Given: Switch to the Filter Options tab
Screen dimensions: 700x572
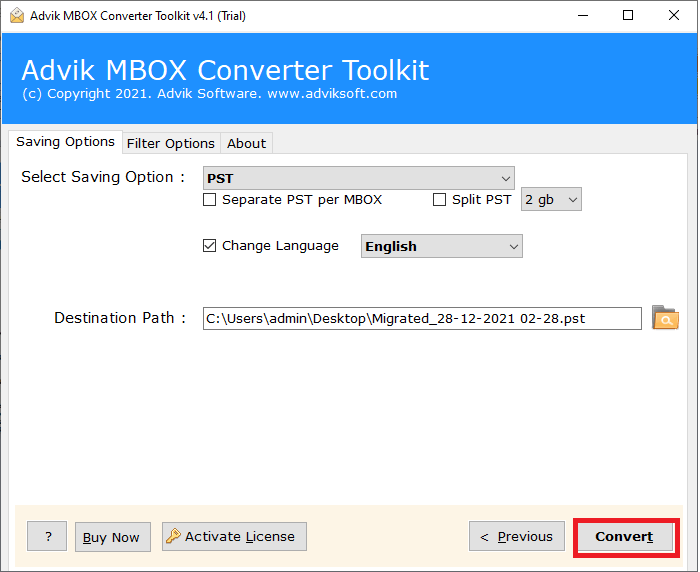Looking at the screenshot, I should [171, 143].
